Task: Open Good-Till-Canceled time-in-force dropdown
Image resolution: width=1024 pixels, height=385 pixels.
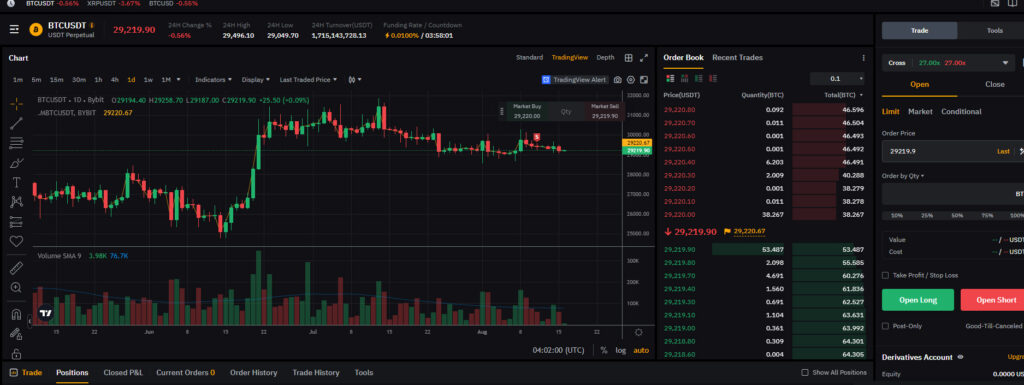Action: (994, 326)
